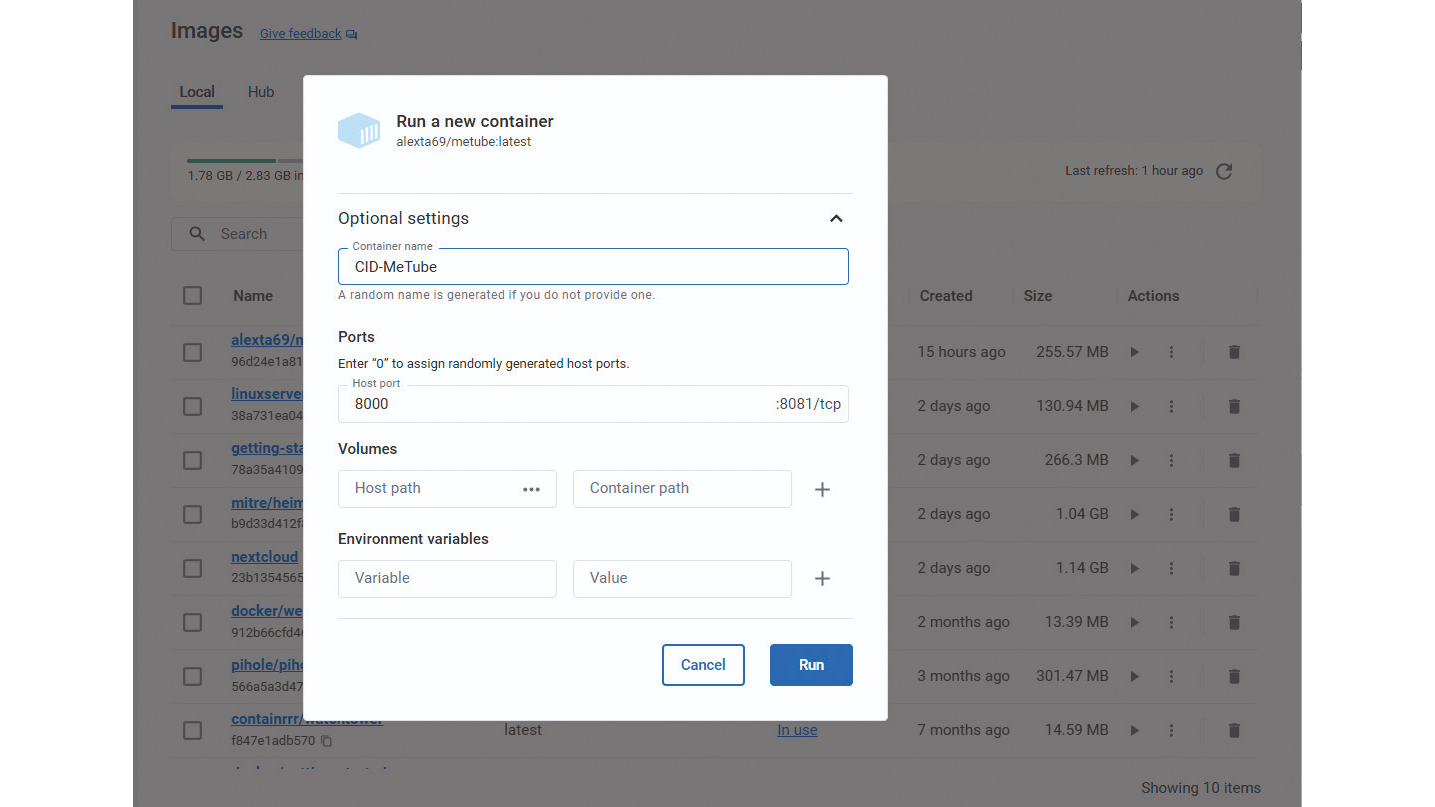
Task: Click the feedback icon beside Give feedback
Action: click(351, 34)
